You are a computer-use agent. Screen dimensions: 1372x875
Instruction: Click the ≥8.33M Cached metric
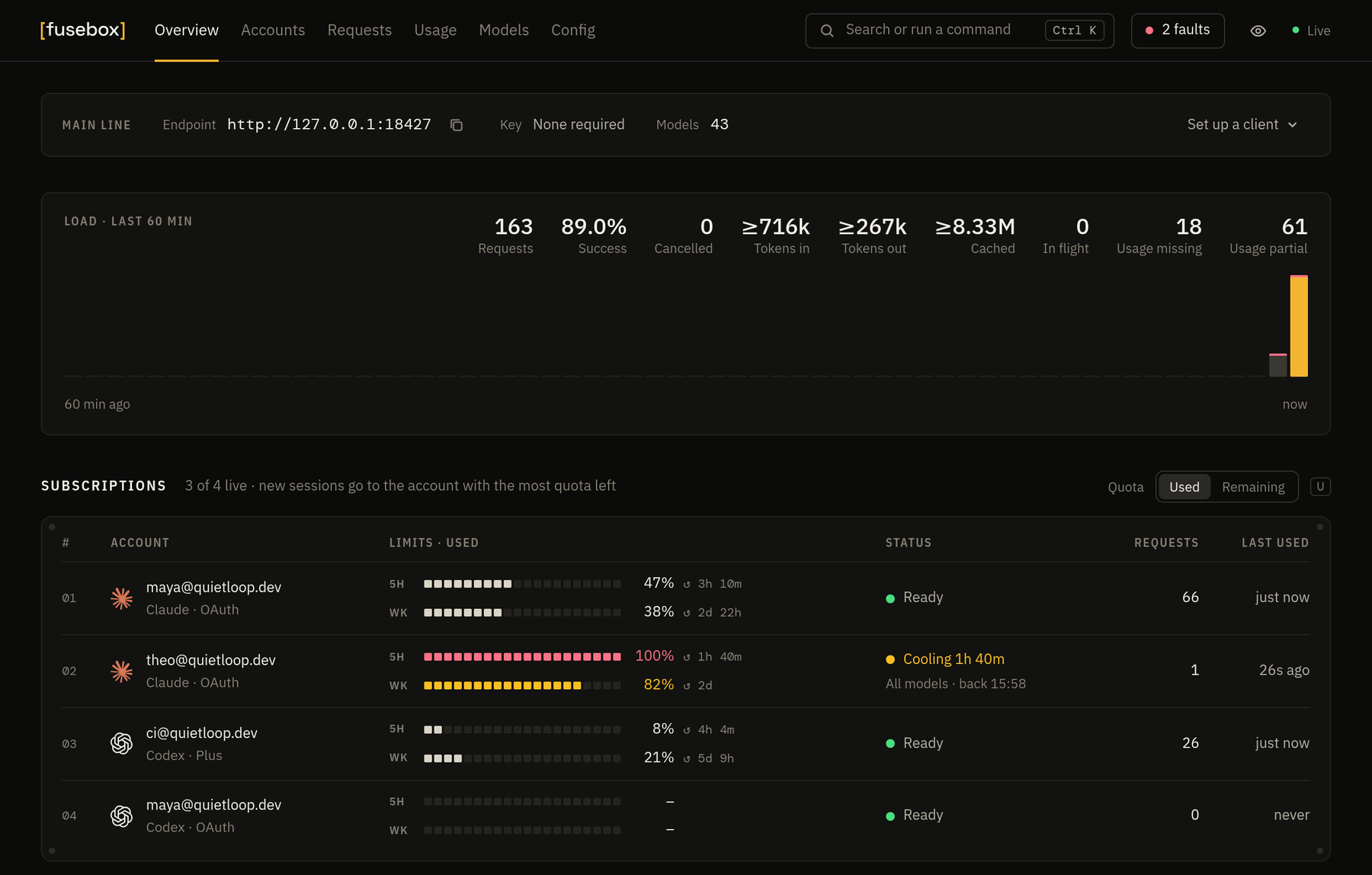tap(975, 236)
